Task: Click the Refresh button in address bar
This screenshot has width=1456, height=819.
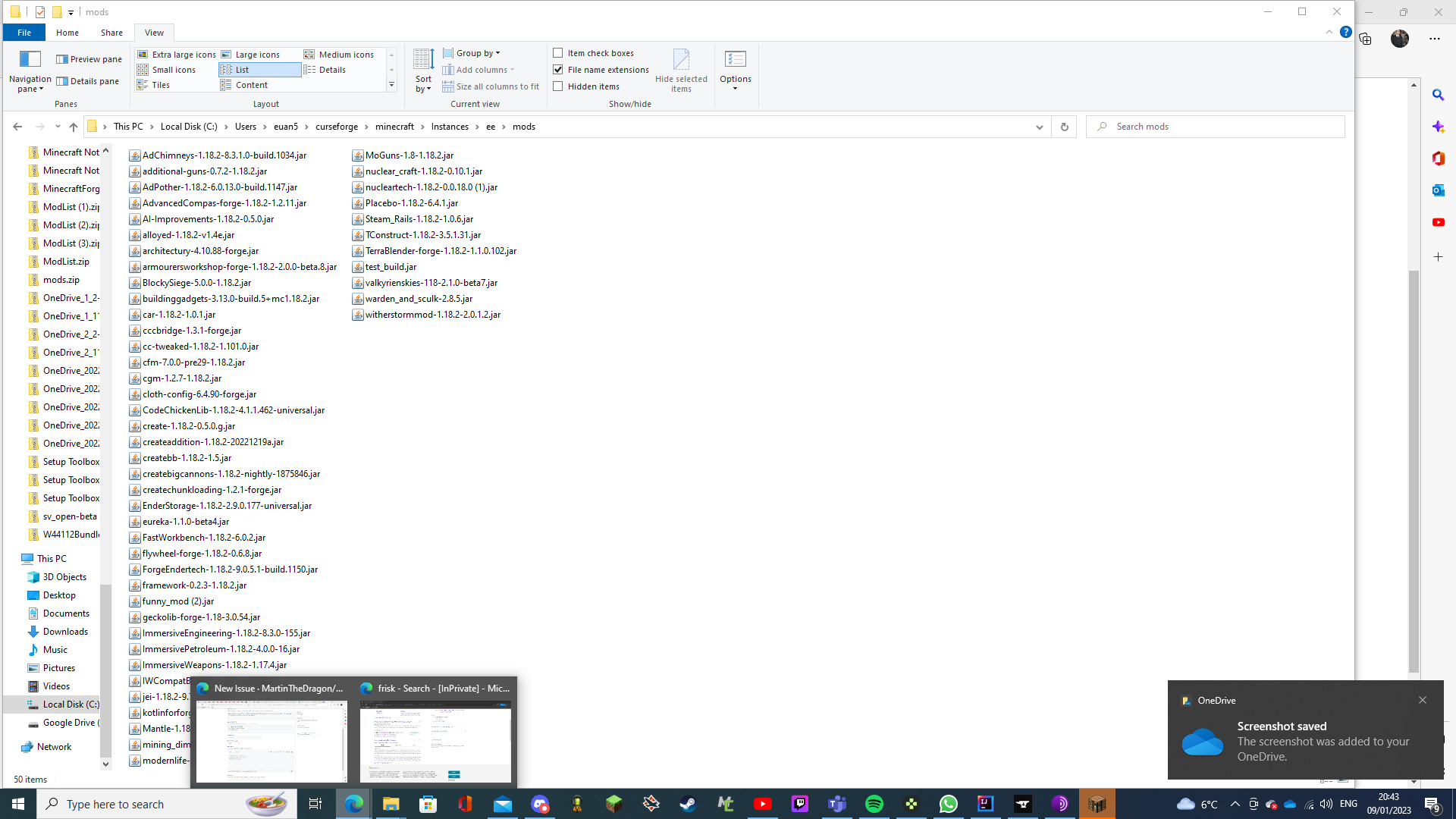Action: point(1064,127)
